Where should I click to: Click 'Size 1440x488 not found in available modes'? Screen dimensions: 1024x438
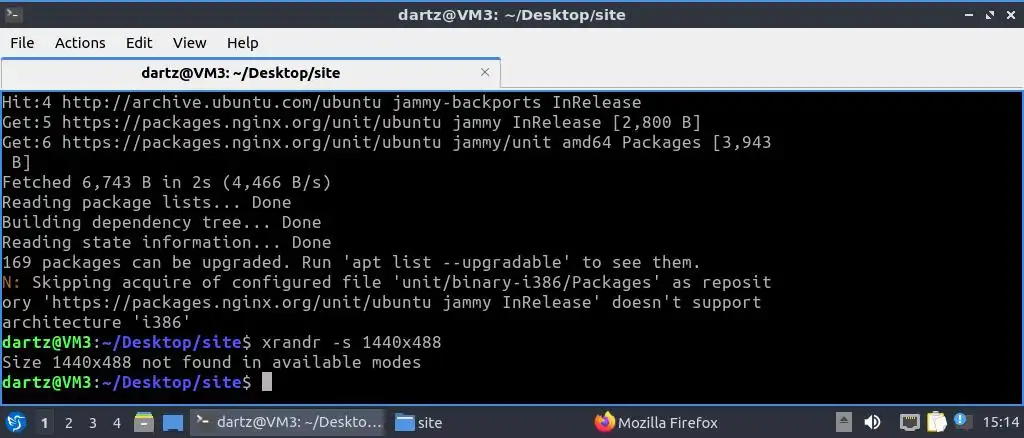(x=212, y=362)
